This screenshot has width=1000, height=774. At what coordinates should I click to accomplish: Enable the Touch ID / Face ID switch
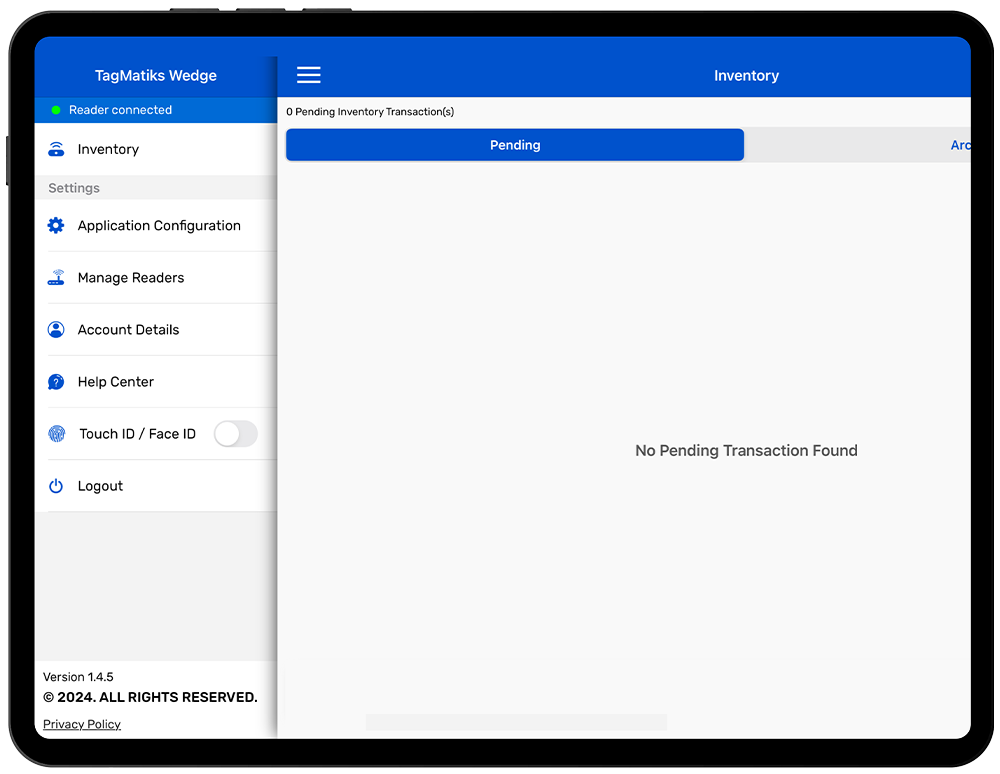235,434
